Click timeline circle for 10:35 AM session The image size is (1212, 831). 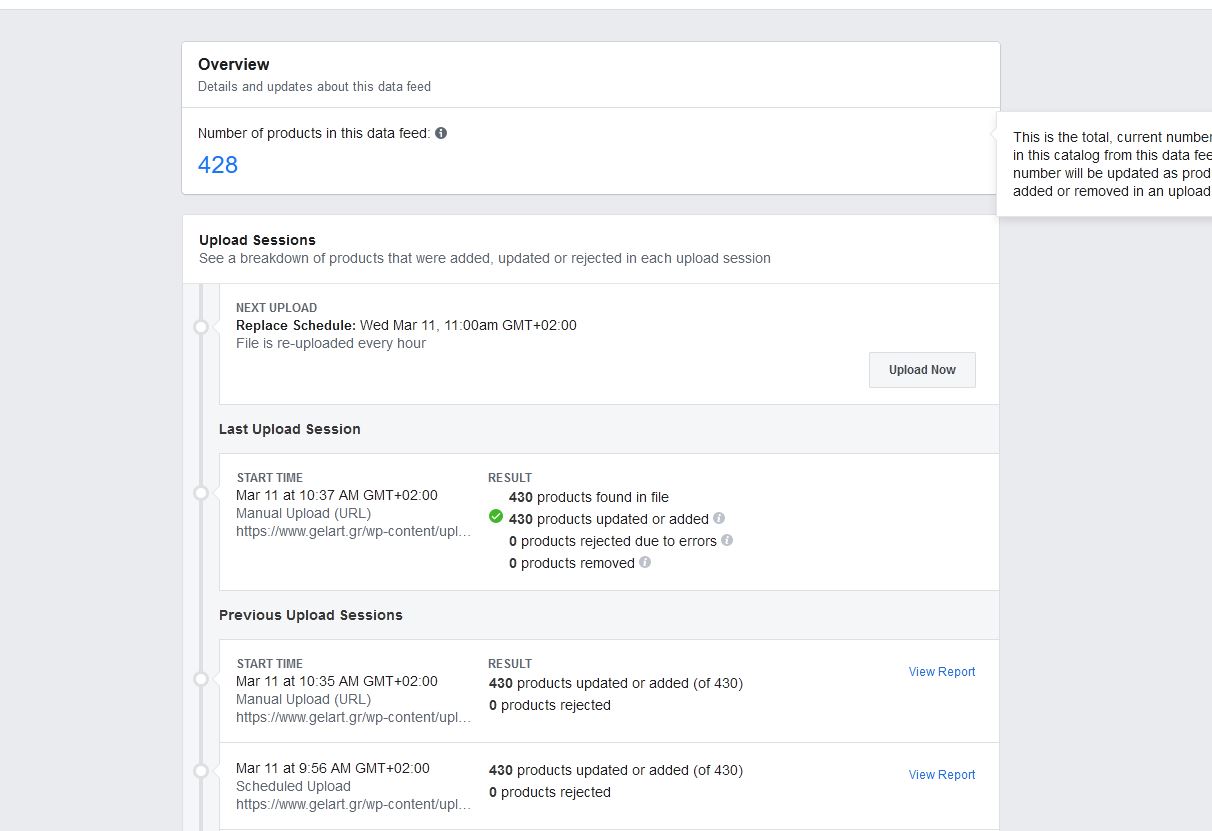click(x=201, y=679)
